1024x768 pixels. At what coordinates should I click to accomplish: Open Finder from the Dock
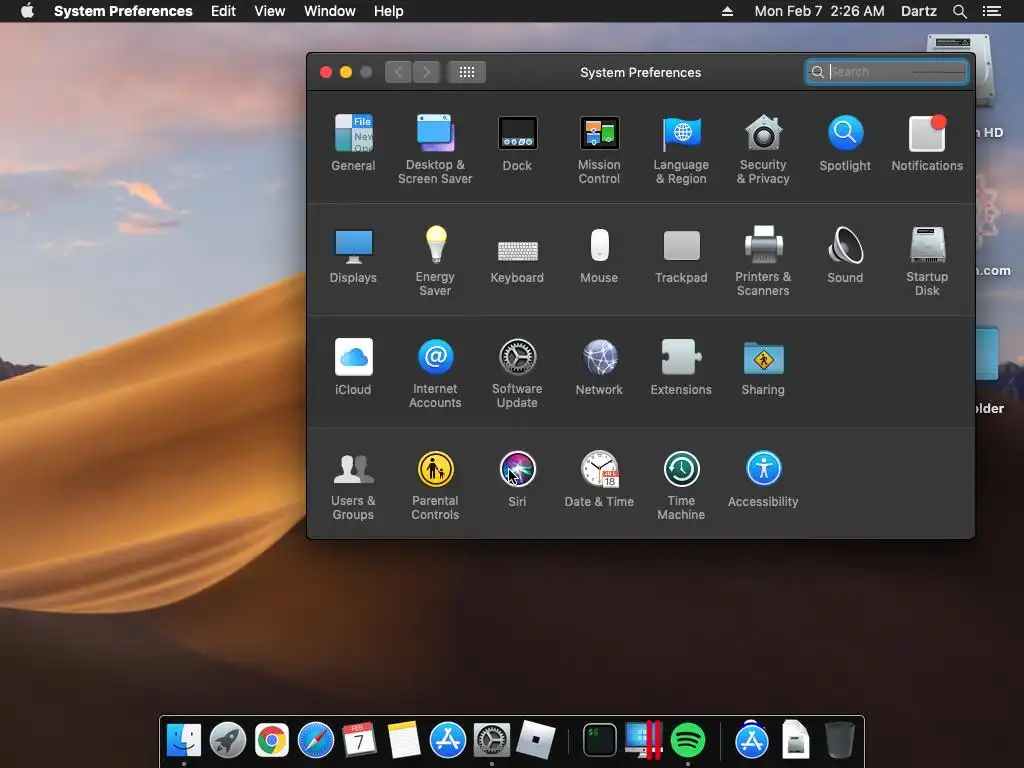[184, 741]
